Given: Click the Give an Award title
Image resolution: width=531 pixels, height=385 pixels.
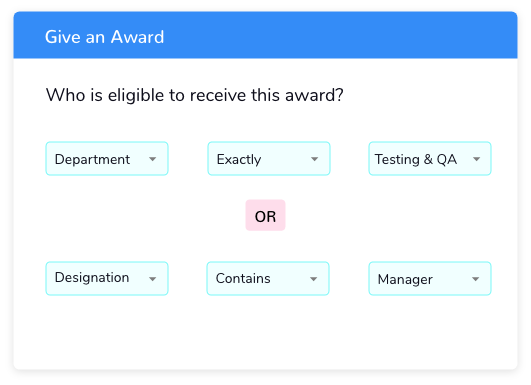Looking at the screenshot, I should tap(105, 37).
